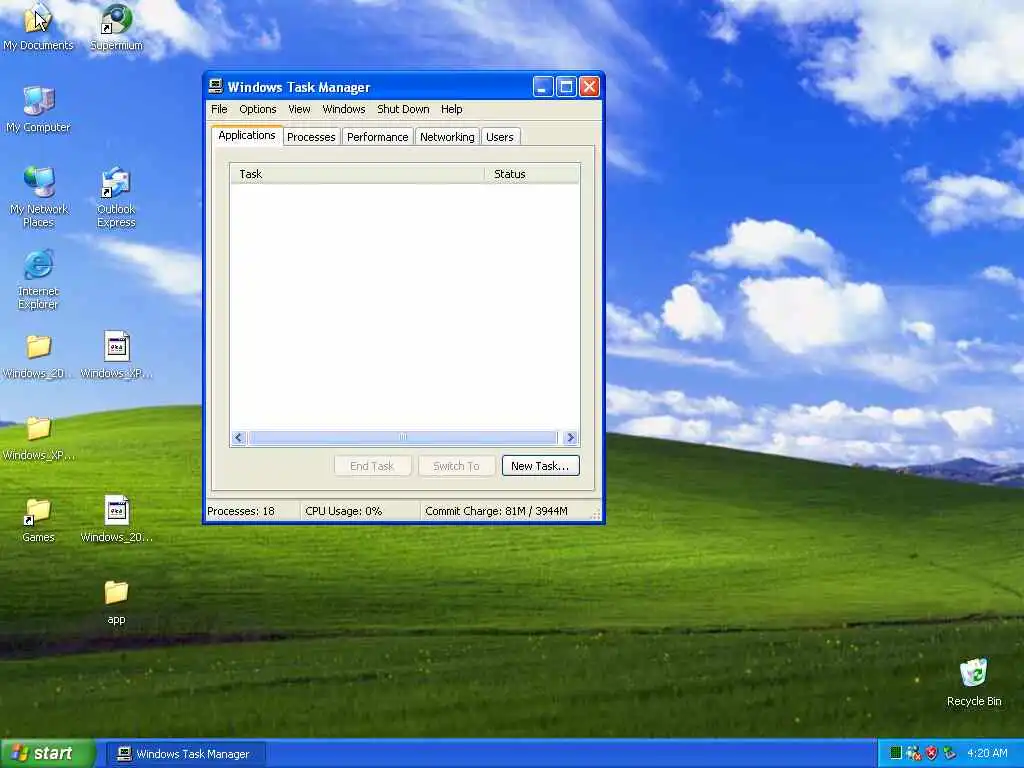Image resolution: width=1024 pixels, height=768 pixels.
Task: Click the New Task... button
Action: (540, 466)
